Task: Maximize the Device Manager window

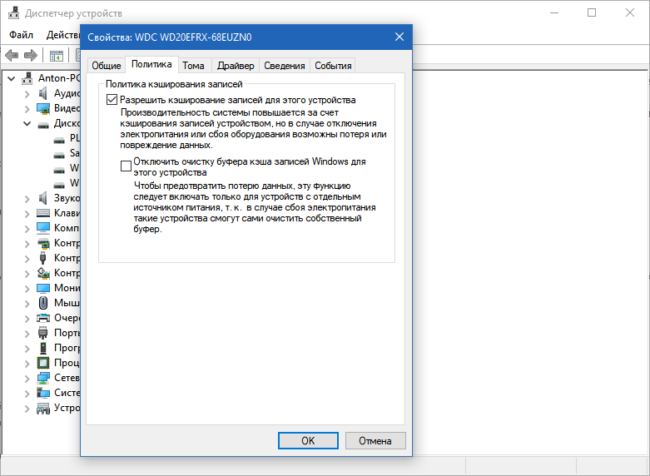Action: pyautogui.click(x=592, y=13)
